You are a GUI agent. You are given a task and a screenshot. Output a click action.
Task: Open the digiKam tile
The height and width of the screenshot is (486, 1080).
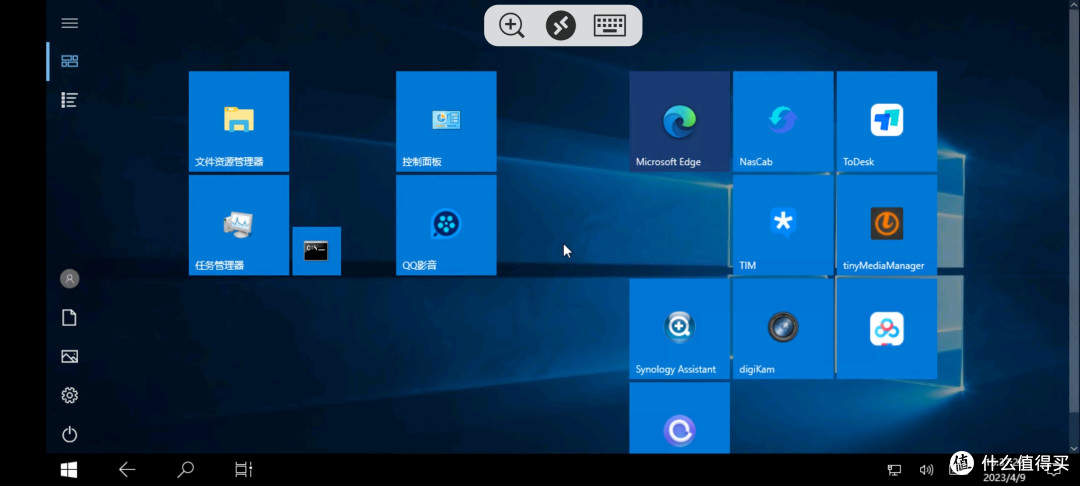point(783,328)
